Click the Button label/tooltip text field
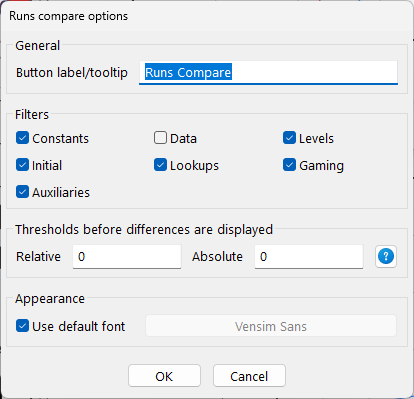This screenshot has height=399, width=414. click(x=268, y=72)
